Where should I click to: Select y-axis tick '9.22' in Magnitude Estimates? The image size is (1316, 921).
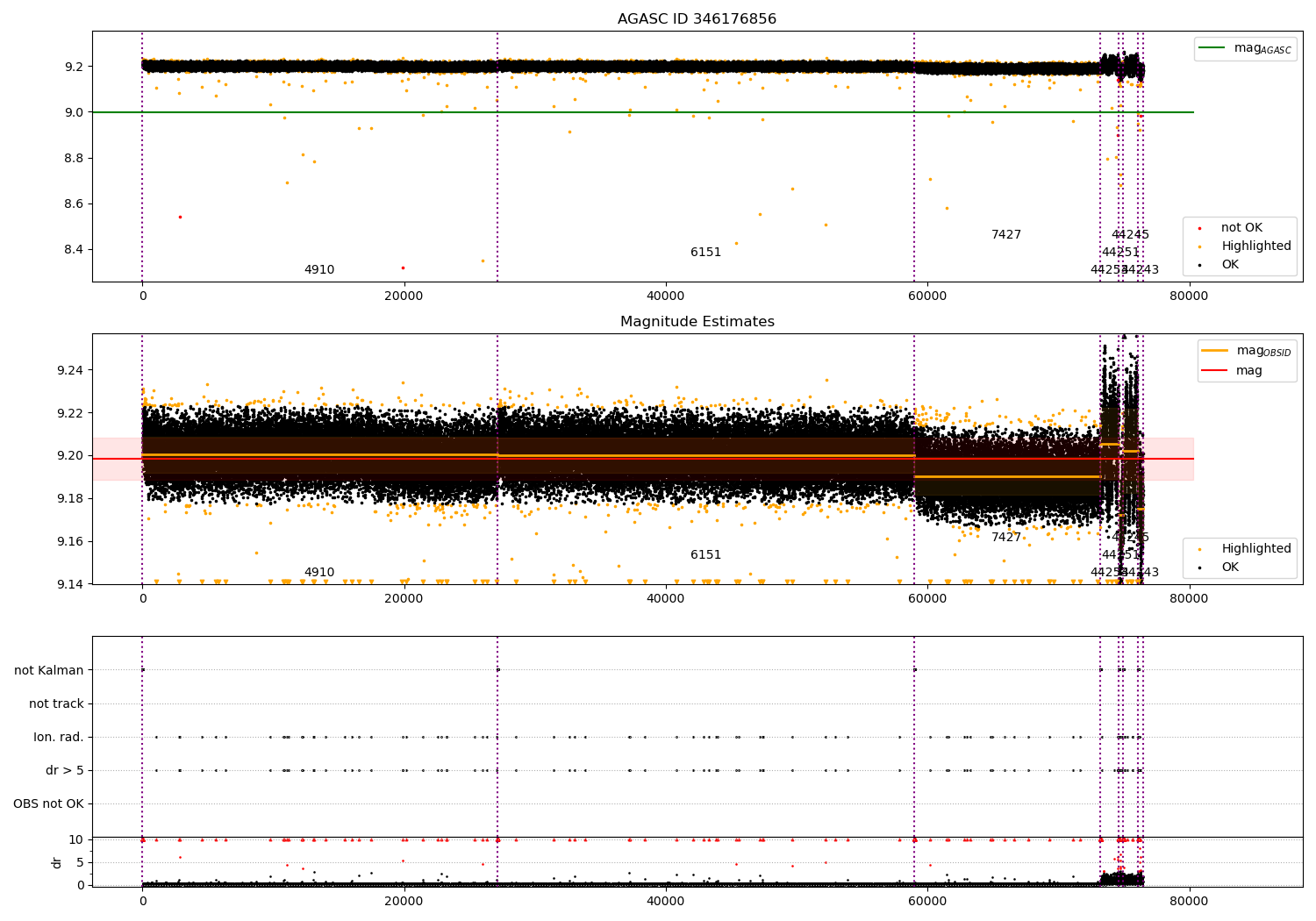tap(70, 413)
